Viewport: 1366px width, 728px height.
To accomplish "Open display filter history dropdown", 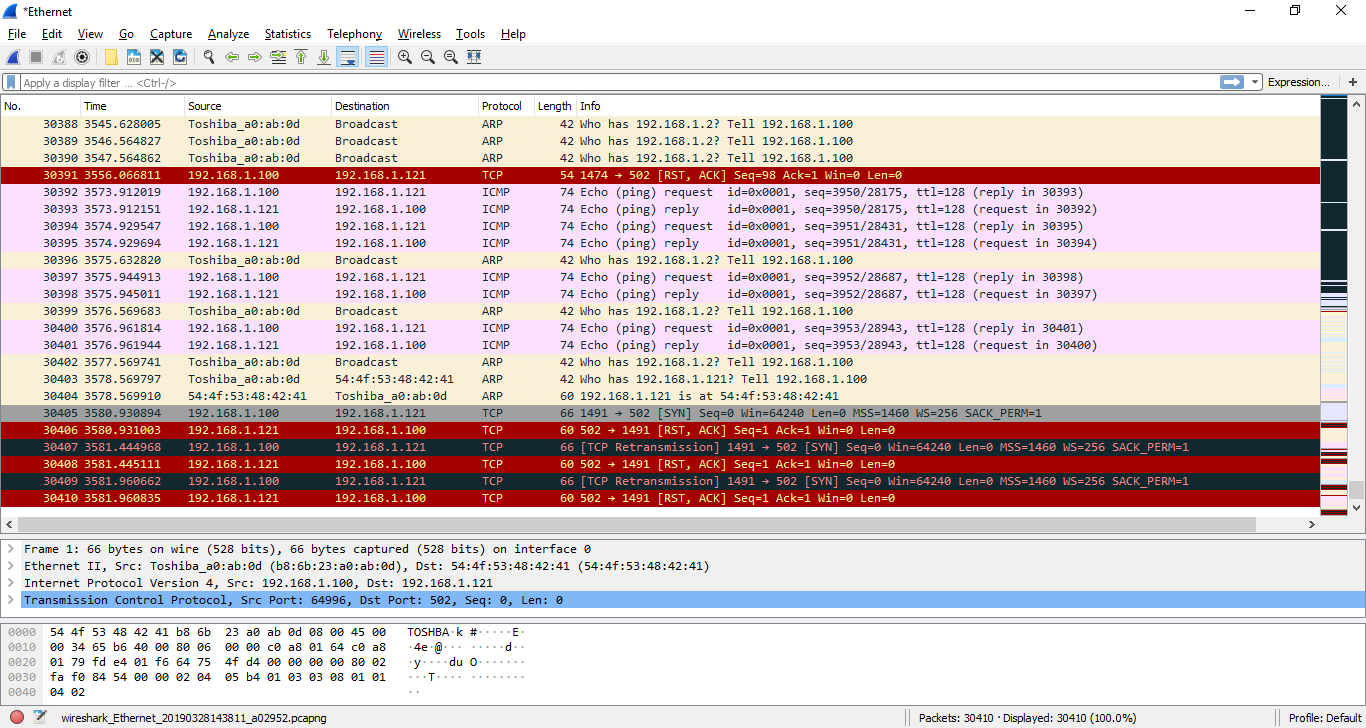I will coord(1255,83).
